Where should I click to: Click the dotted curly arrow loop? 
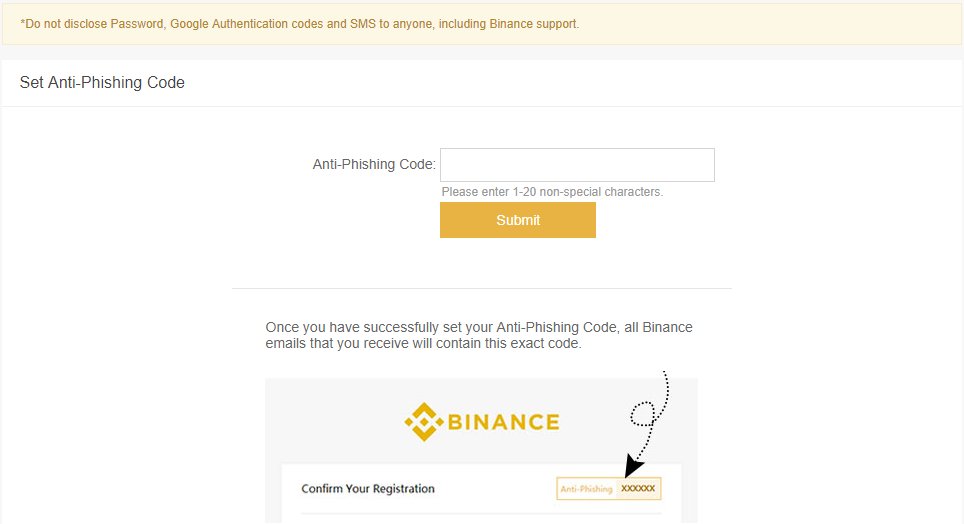643,414
